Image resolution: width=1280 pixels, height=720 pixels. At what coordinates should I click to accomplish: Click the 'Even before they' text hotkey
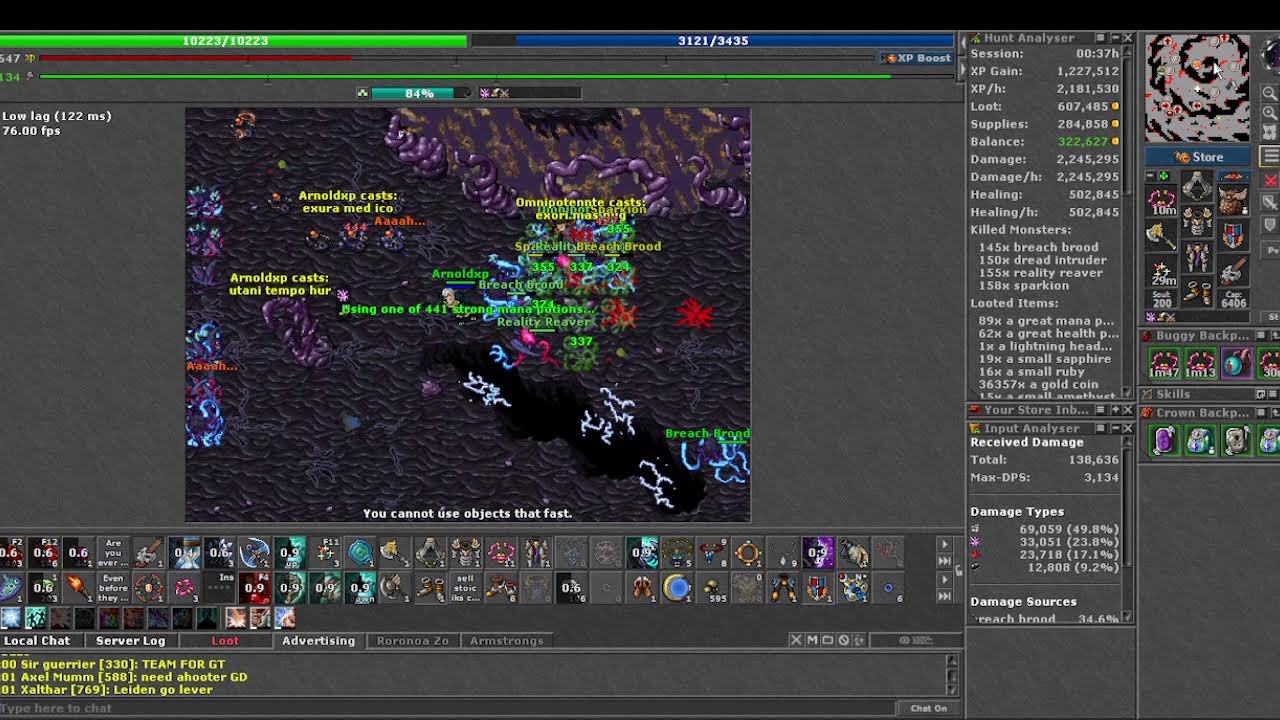click(112, 586)
